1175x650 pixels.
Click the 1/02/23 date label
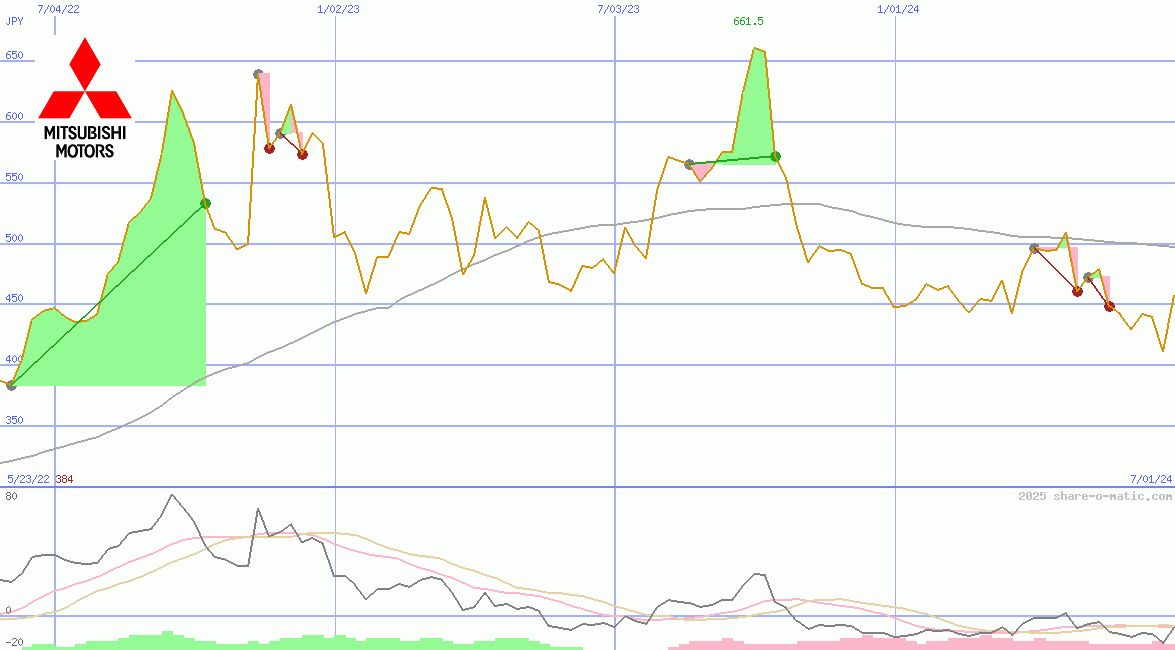(x=339, y=9)
